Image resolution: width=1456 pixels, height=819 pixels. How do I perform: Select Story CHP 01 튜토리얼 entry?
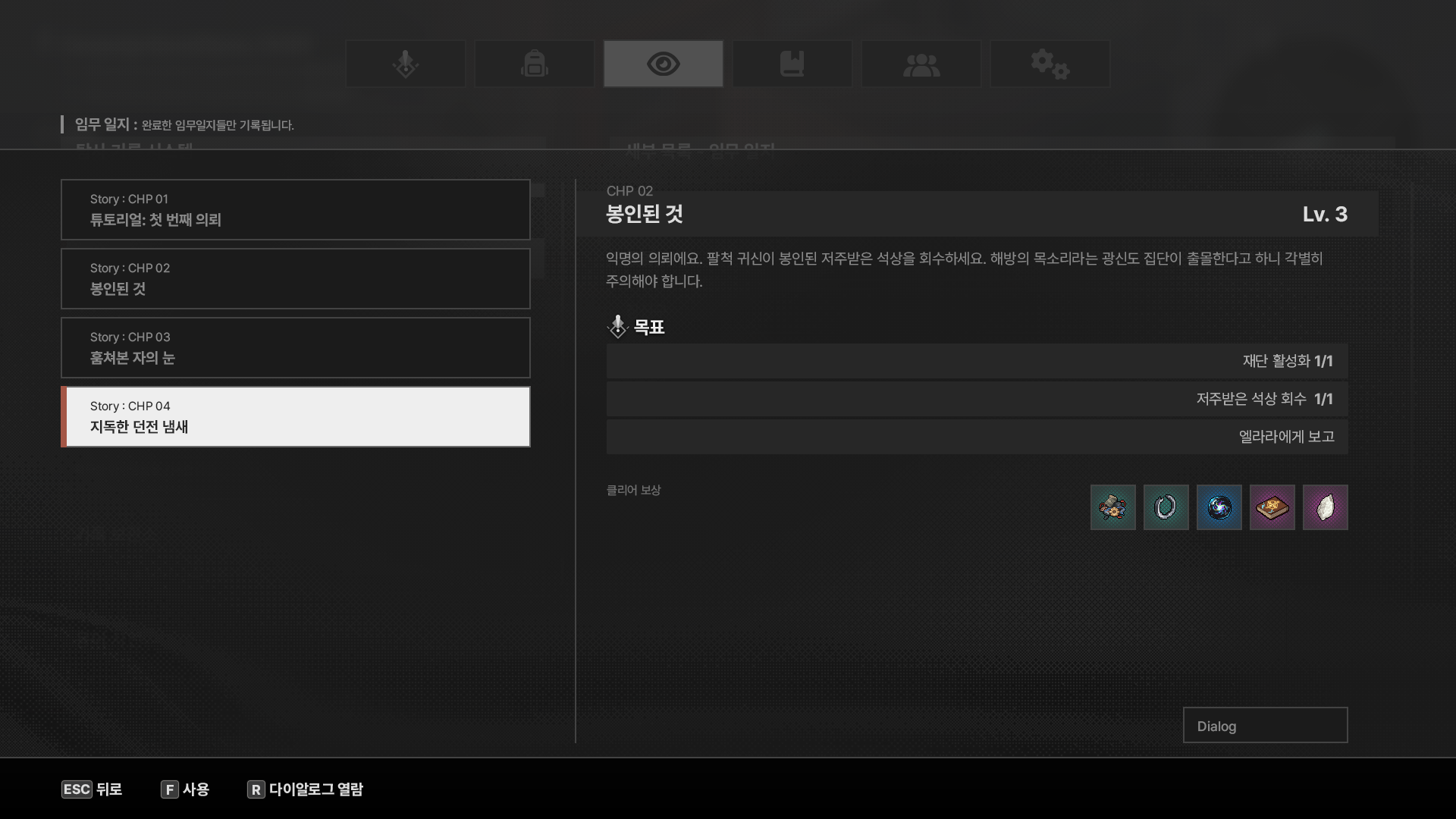pos(295,210)
